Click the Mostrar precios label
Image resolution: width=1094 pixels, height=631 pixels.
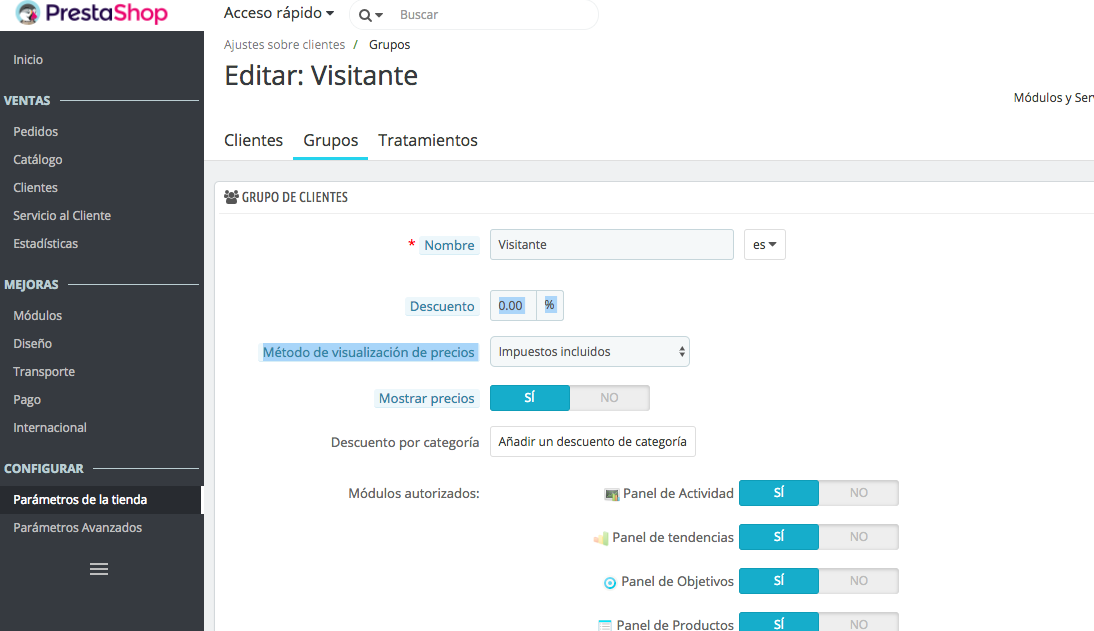426,399
